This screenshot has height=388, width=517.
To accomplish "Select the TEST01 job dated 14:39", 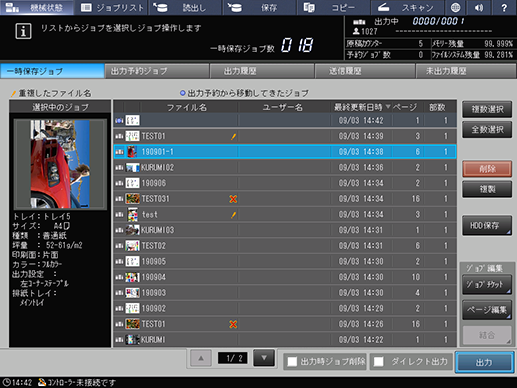I will [x=285, y=136].
